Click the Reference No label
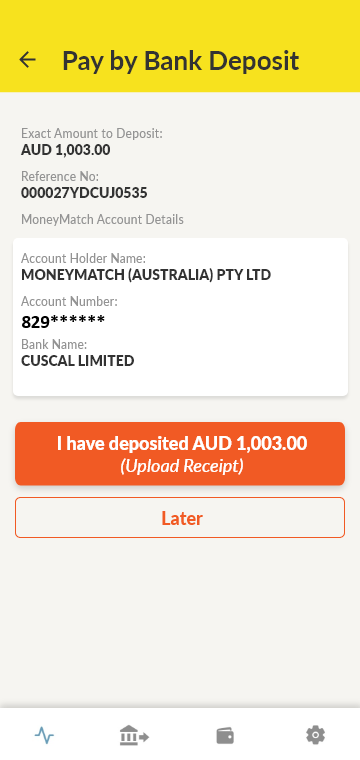This screenshot has height=760, width=360. [60, 176]
